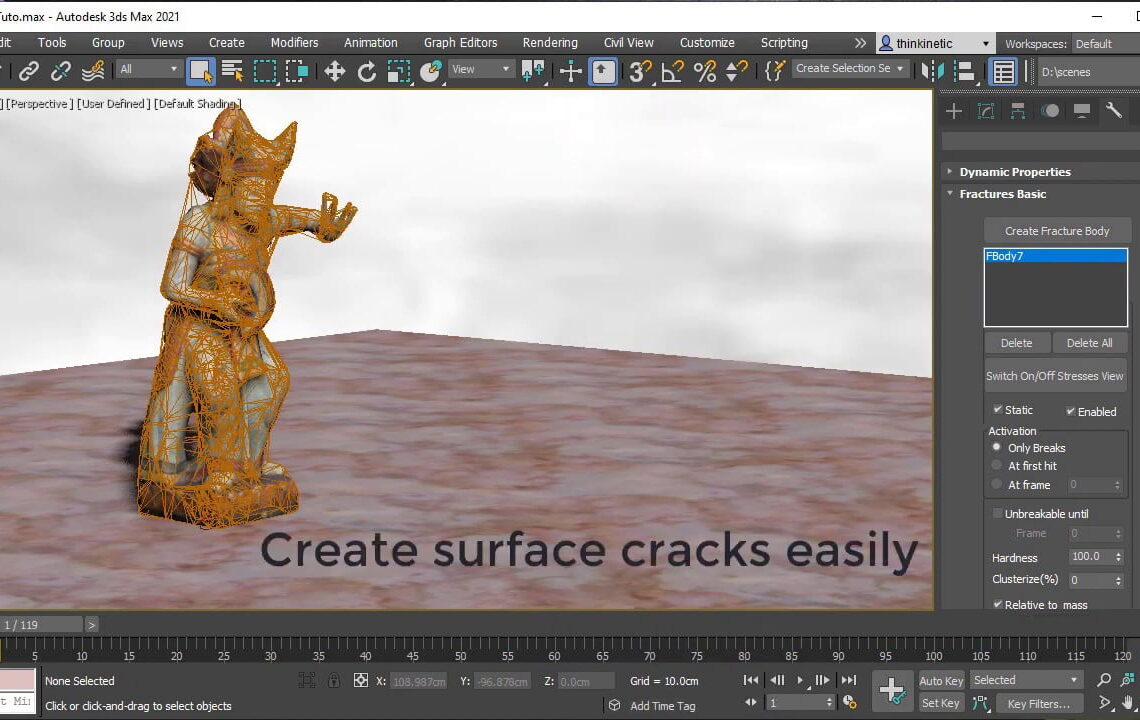Activate the Select and Rotate tool

coord(365,70)
